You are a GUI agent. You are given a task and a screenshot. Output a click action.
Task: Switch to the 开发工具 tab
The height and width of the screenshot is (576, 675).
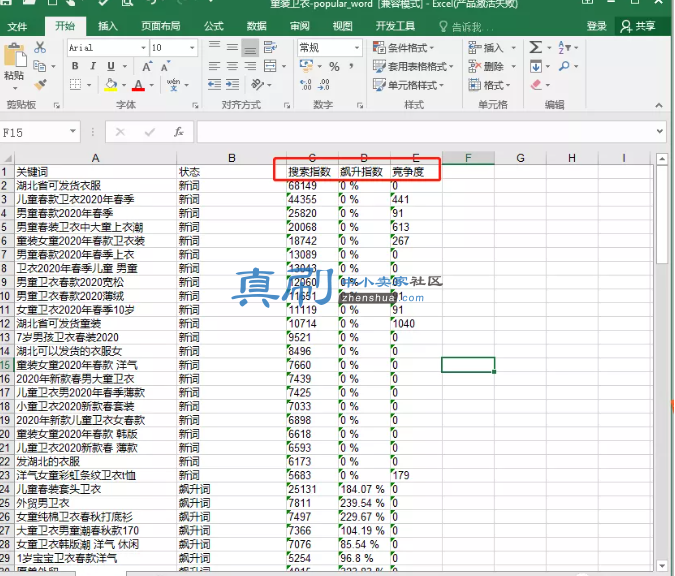tap(395, 26)
